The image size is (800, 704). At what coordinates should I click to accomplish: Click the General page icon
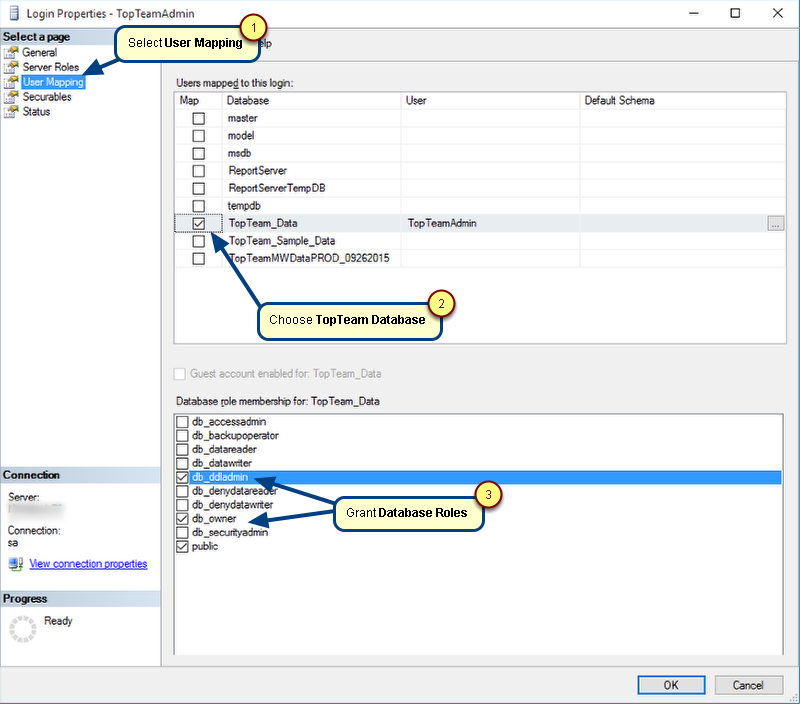click(12, 52)
